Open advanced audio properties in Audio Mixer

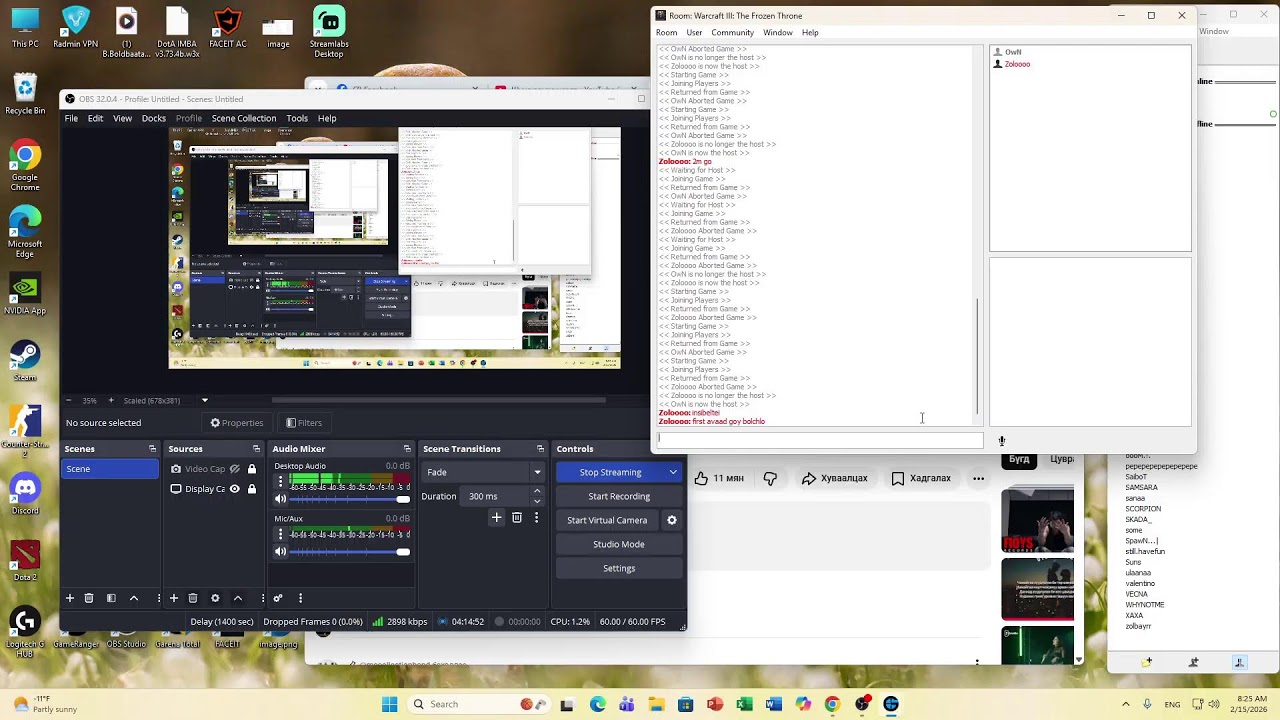click(x=278, y=598)
